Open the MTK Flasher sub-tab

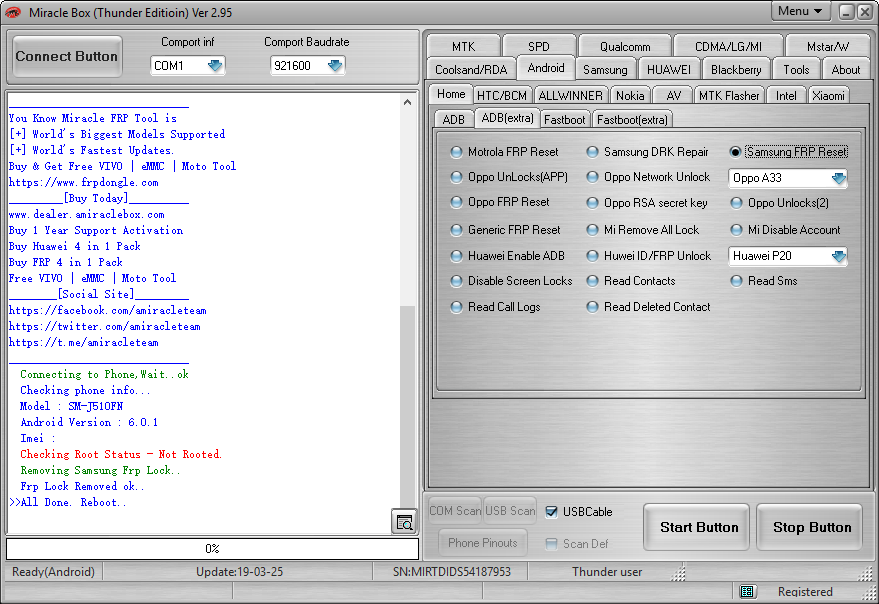(x=729, y=96)
